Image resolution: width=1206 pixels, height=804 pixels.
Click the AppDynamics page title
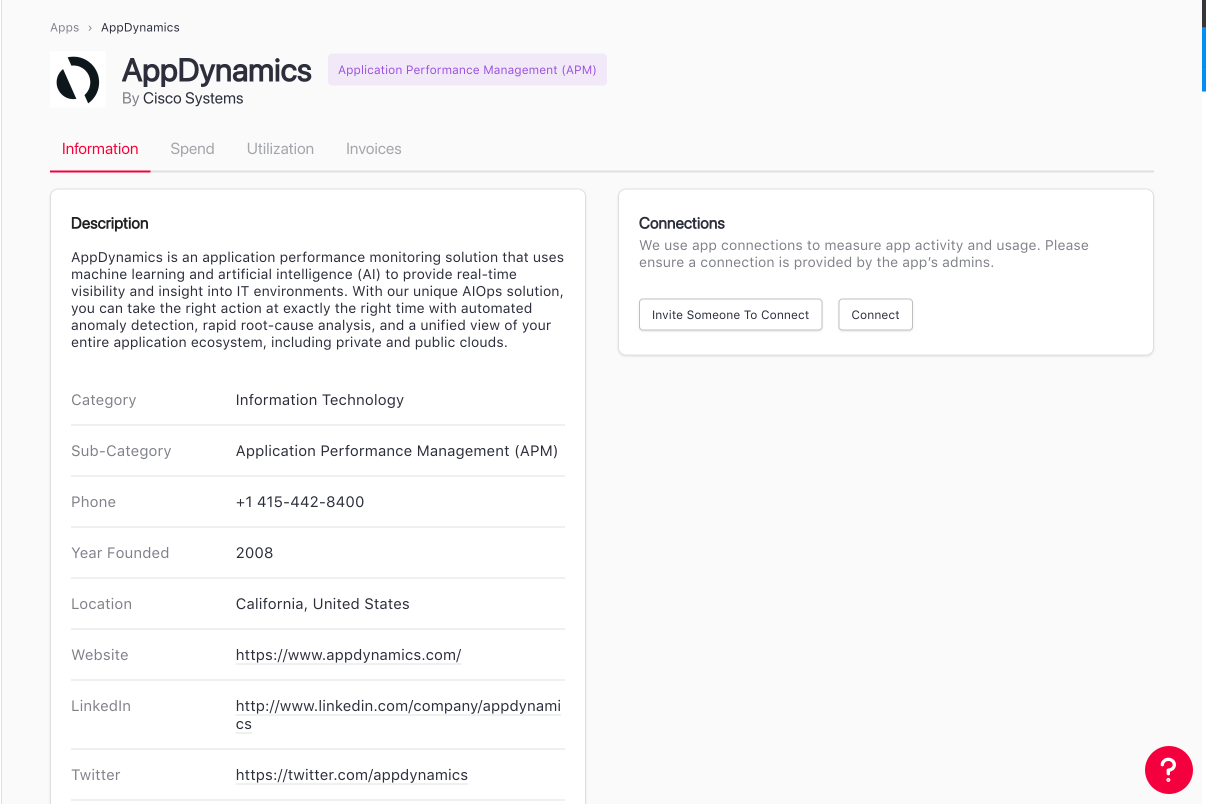(x=217, y=70)
